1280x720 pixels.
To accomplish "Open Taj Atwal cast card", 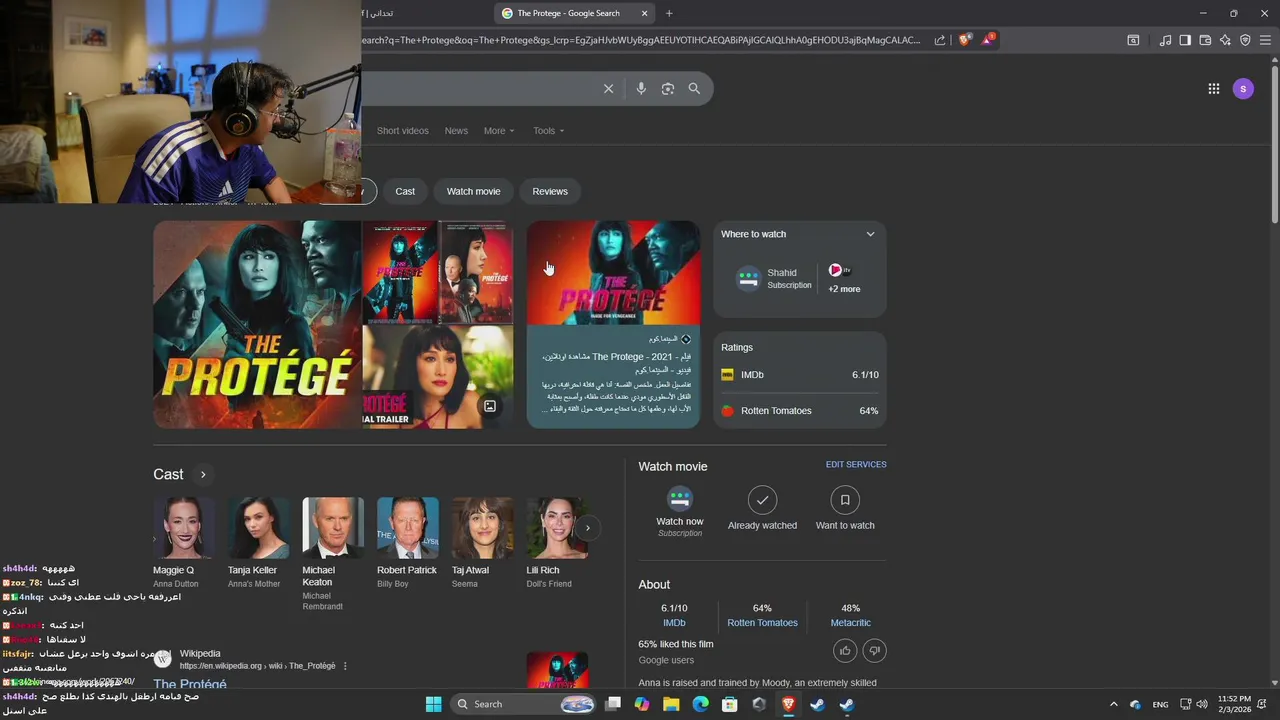I will [x=481, y=543].
